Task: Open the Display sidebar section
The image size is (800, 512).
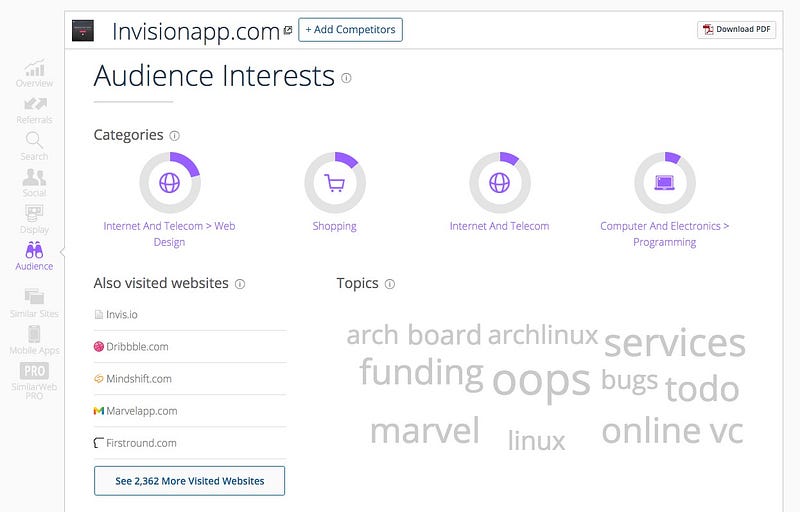Action: (34, 220)
